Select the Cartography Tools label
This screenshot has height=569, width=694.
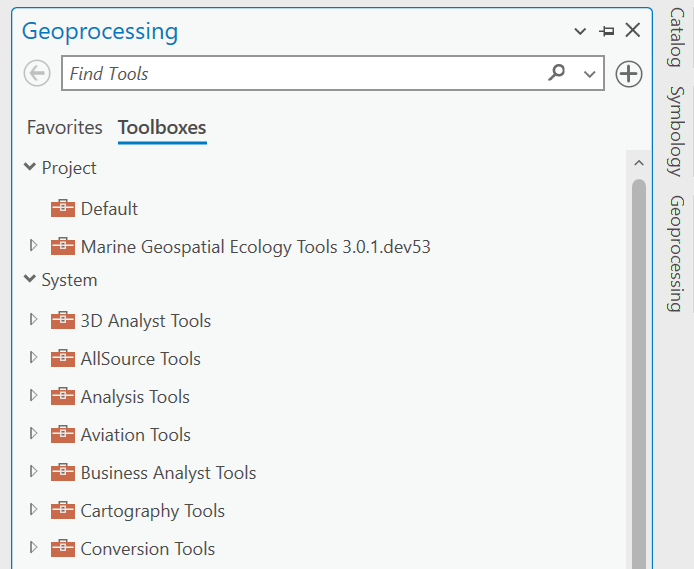[x=153, y=511]
